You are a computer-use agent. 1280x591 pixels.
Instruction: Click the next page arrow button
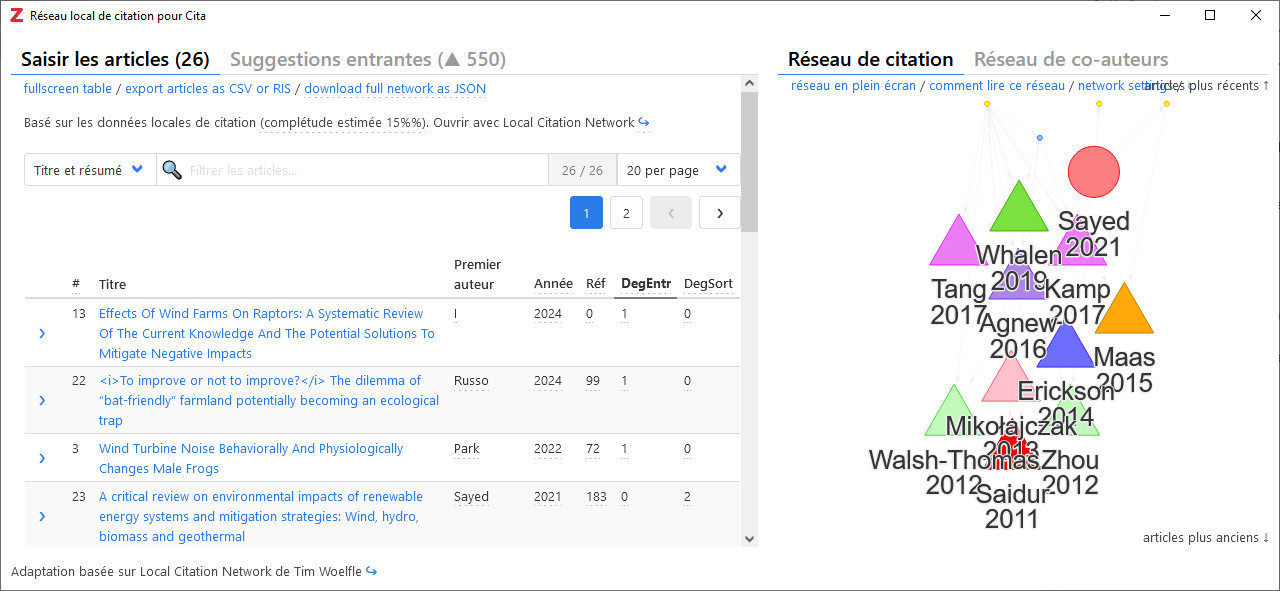click(719, 213)
